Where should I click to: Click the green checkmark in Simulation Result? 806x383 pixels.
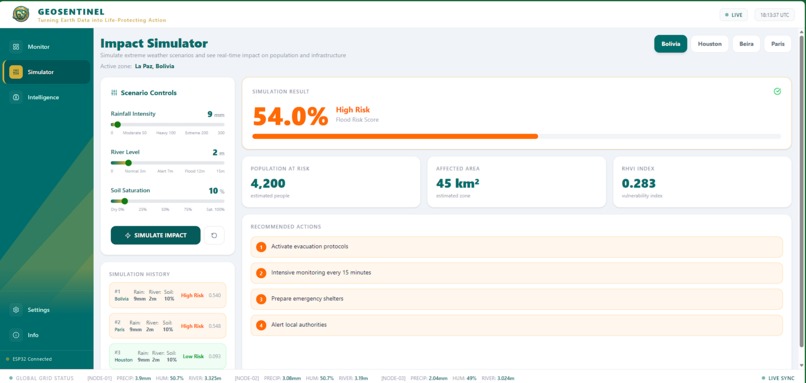(777, 92)
